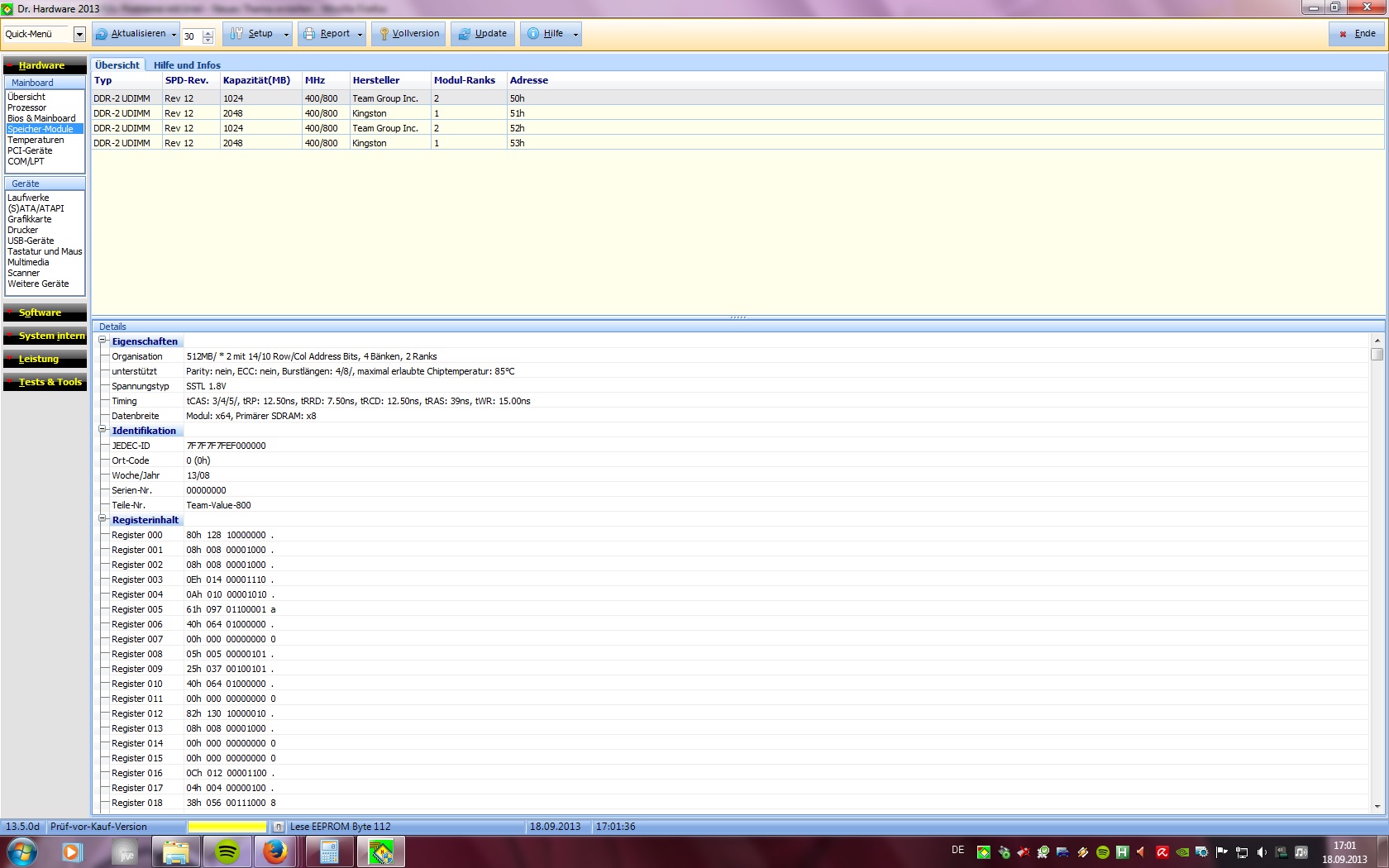Click the details scrollbar up arrow
The image size is (1389, 868).
pyautogui.click(x=1377, y=341)
